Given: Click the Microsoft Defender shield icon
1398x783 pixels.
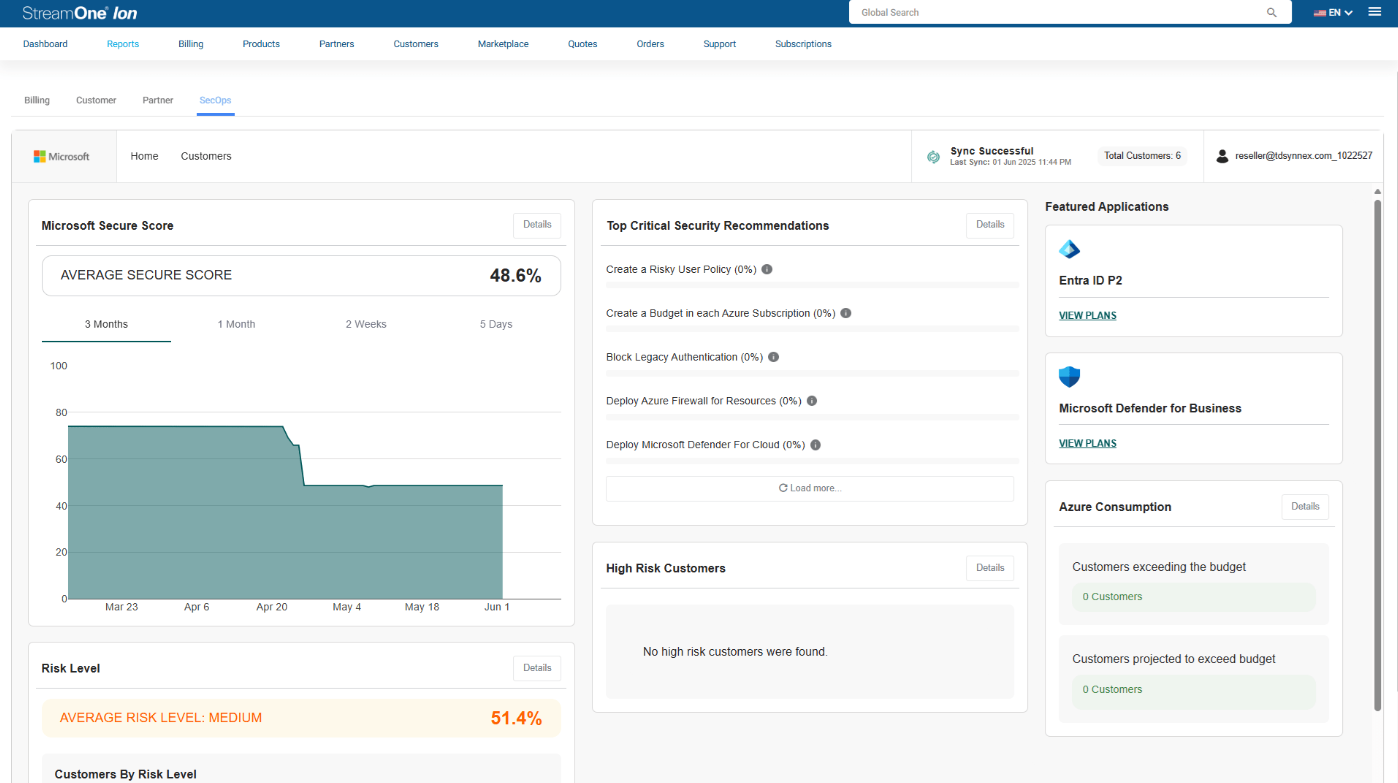Looking at the screenshot, I should pyautogui.click(x=1069, y=377).
